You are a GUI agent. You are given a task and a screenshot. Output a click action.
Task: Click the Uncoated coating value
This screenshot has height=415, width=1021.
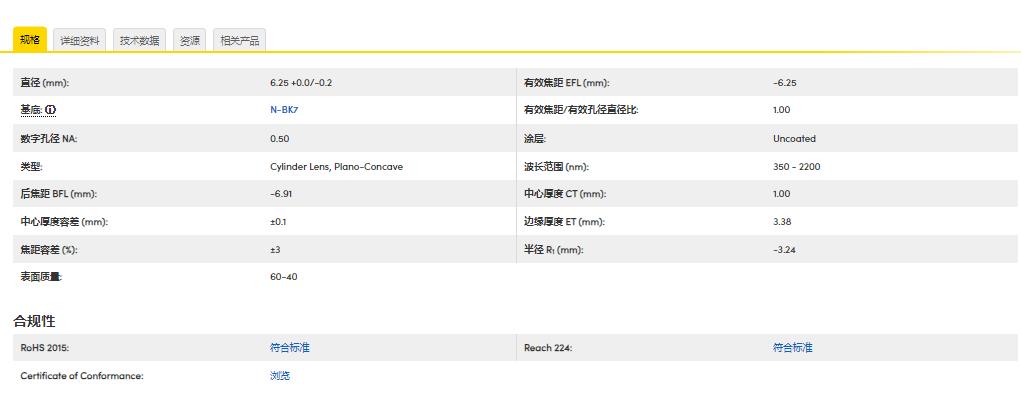(794, 138)
